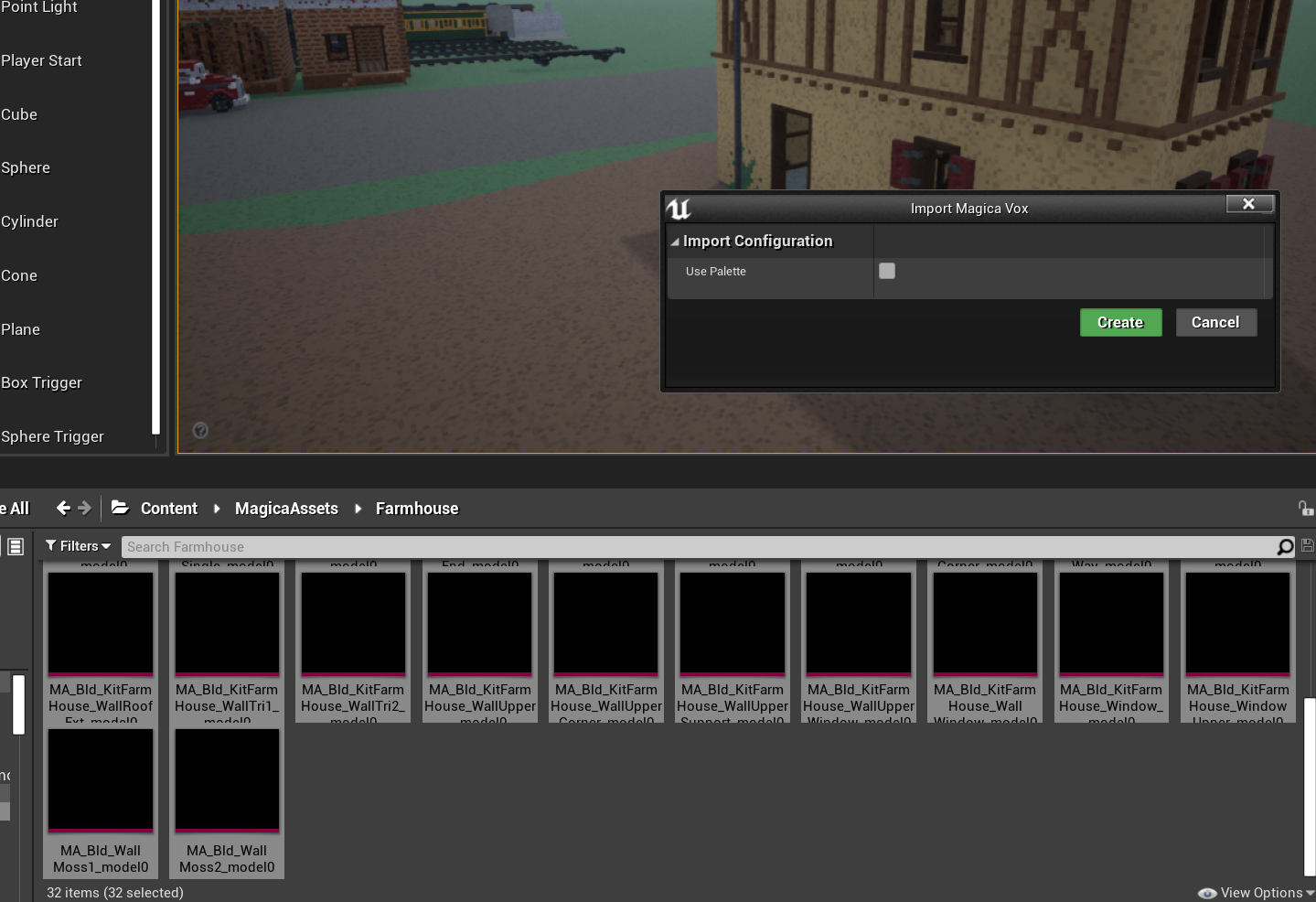
Task: Enable the Use Palette checkbox
Action: (886, 271)
